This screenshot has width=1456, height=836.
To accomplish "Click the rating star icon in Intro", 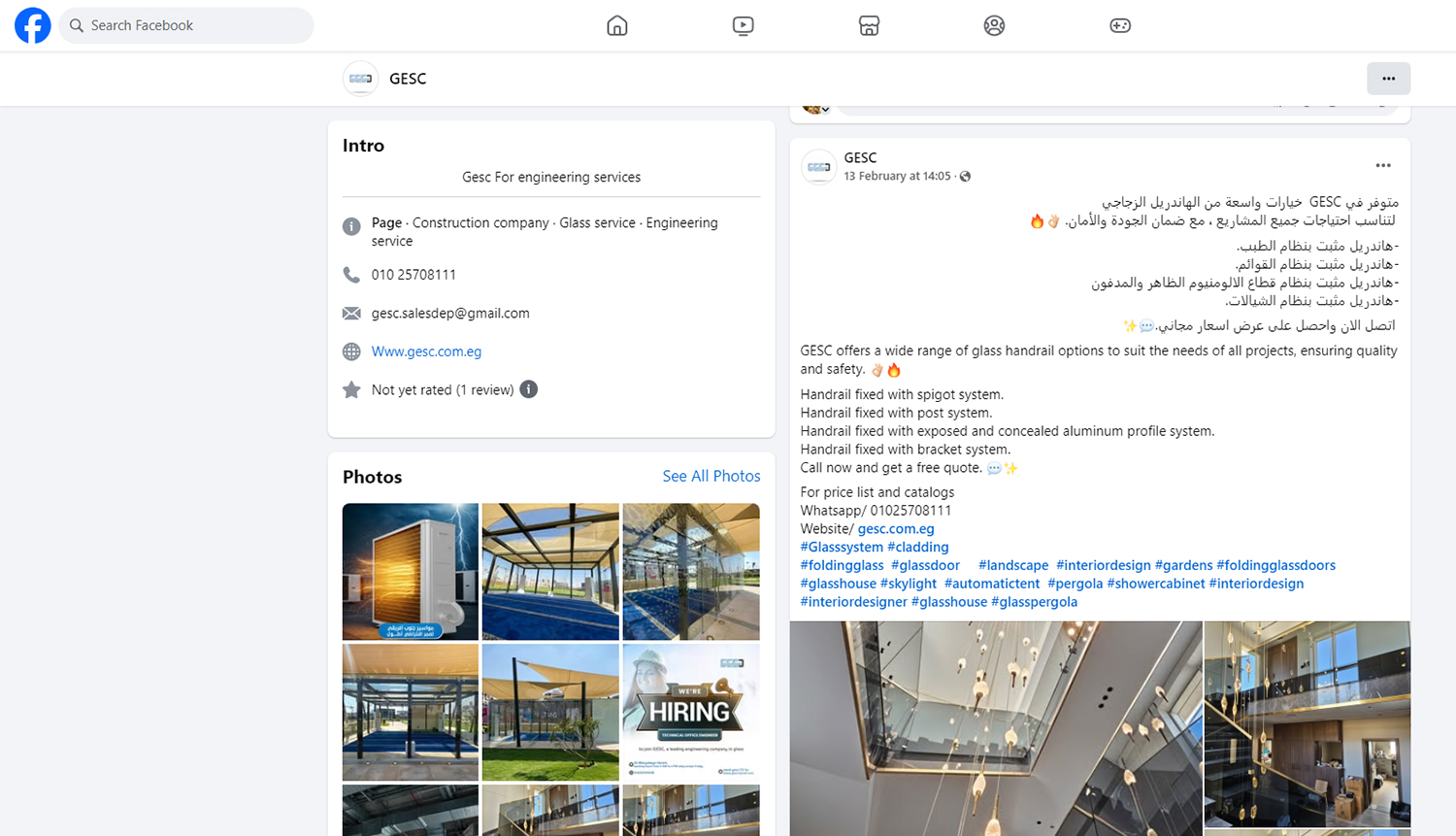I will pos(351,389).
